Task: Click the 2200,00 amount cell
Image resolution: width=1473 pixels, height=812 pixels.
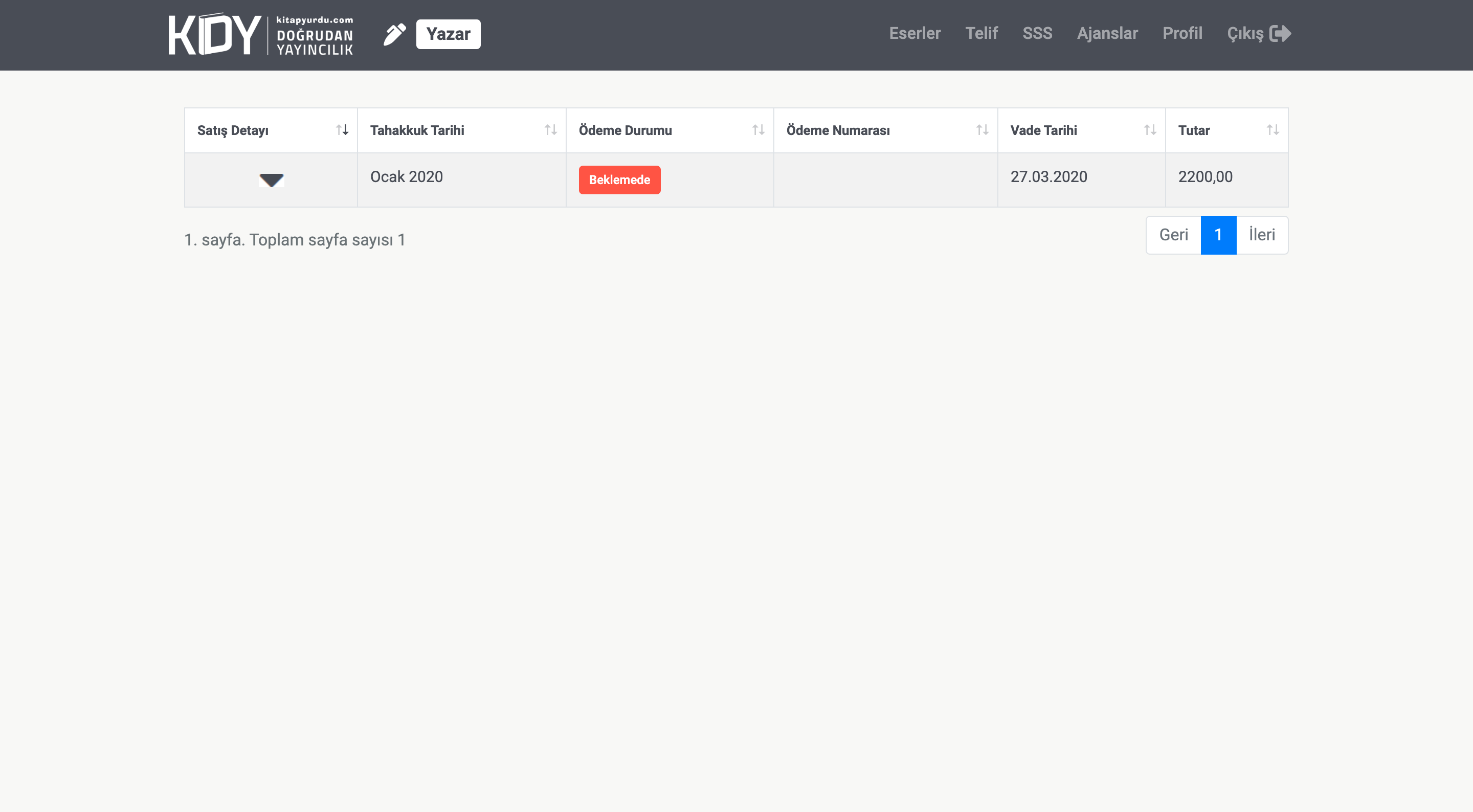Action: [x=1226, y=180]
